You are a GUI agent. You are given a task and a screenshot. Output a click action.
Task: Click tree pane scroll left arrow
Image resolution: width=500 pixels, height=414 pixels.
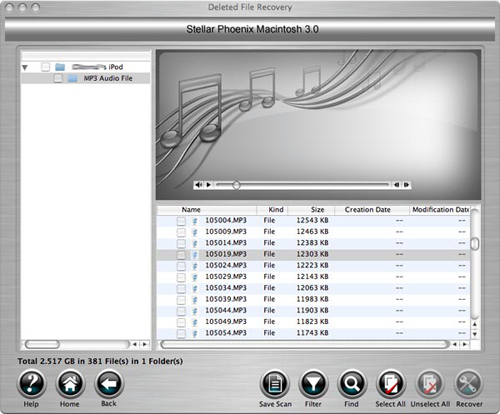(134, 344)
